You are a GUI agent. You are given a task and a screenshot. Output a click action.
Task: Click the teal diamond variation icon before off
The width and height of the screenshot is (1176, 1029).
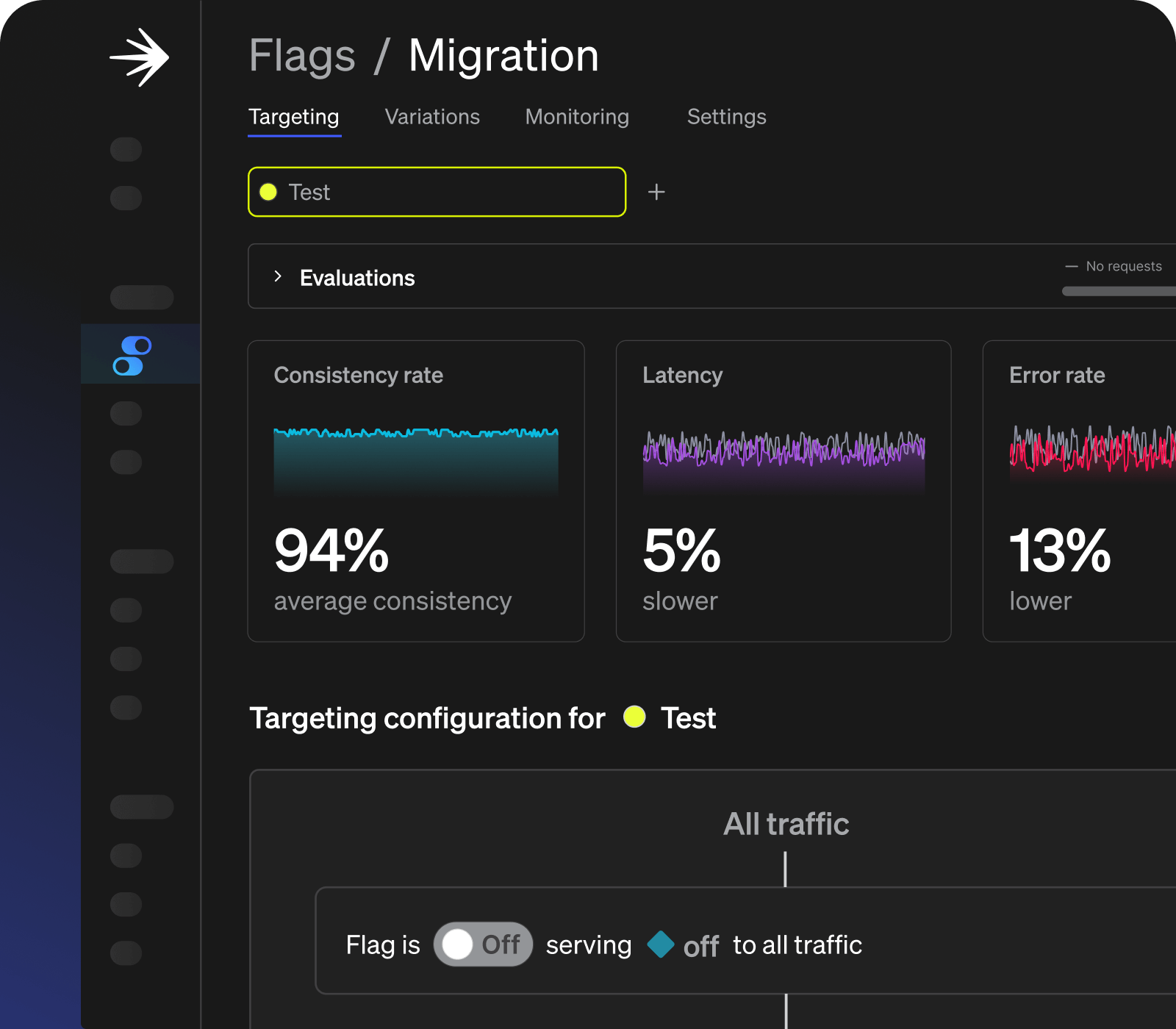tap(661, 944)
